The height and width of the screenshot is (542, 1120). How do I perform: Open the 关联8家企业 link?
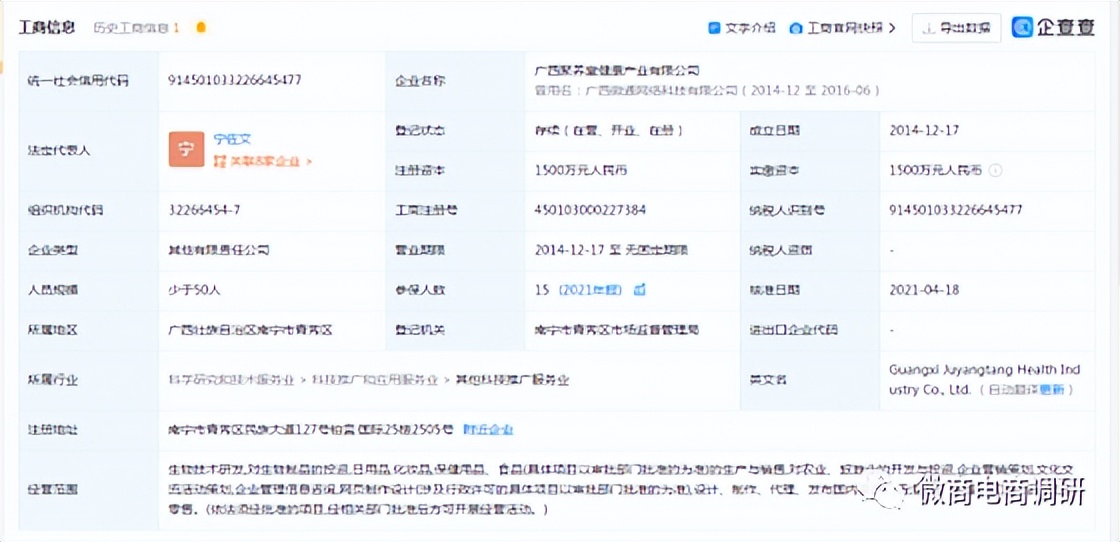[263, 161]
